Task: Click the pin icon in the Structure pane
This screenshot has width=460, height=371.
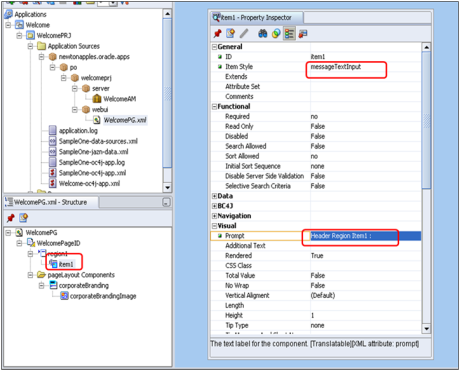Action: point(11,218)
